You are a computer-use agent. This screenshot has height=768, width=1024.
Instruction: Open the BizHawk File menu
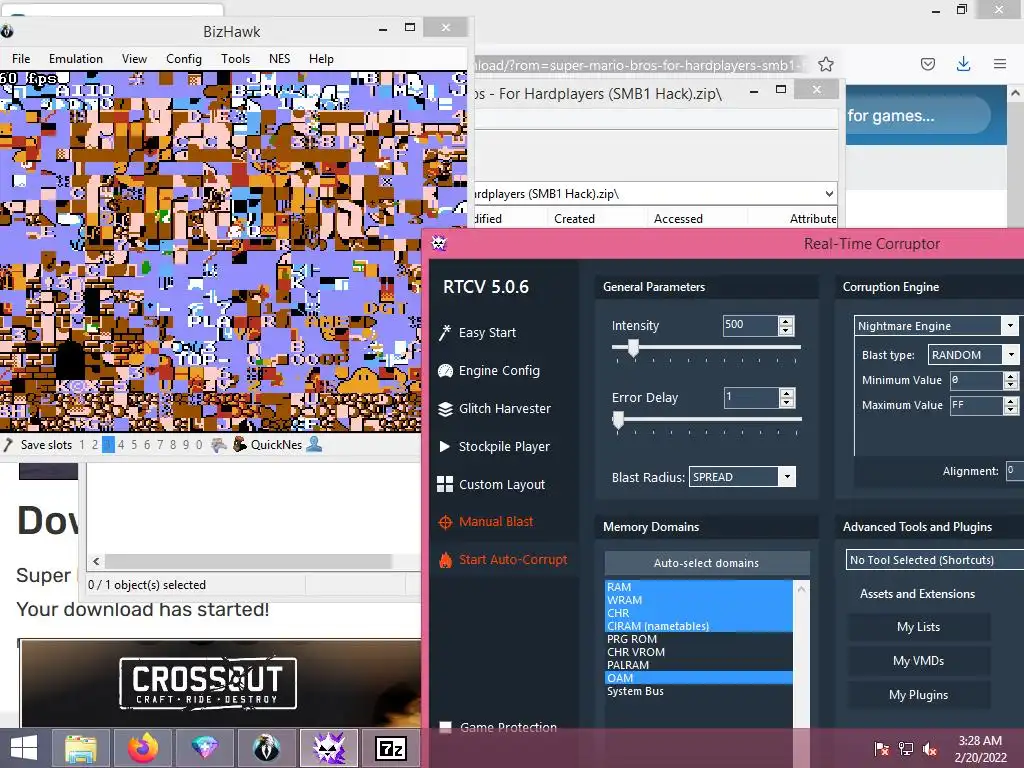click(x=21, y=59)
